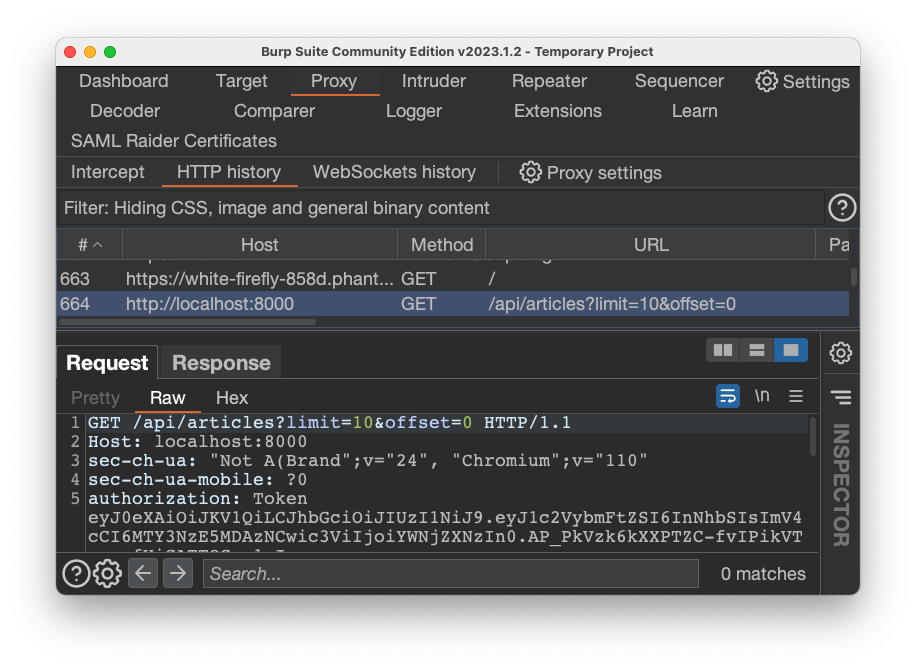Open the filter help question mark icon

(x=842, y=208)
